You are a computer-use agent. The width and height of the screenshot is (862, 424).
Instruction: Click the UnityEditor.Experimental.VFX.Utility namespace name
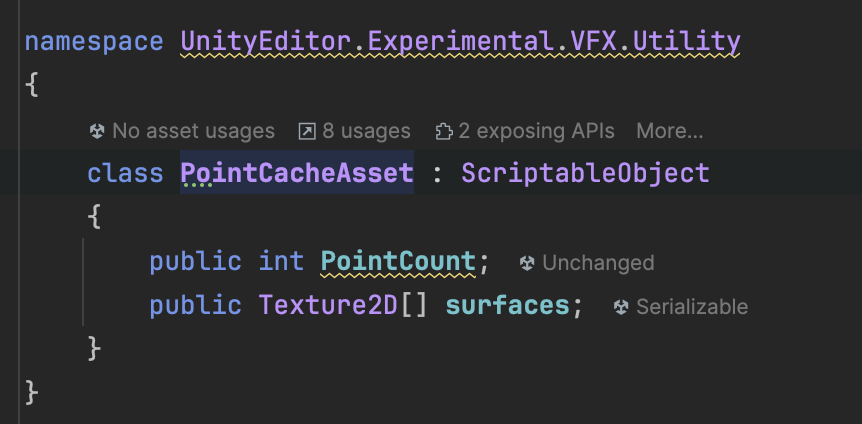(x=460, y=42)
